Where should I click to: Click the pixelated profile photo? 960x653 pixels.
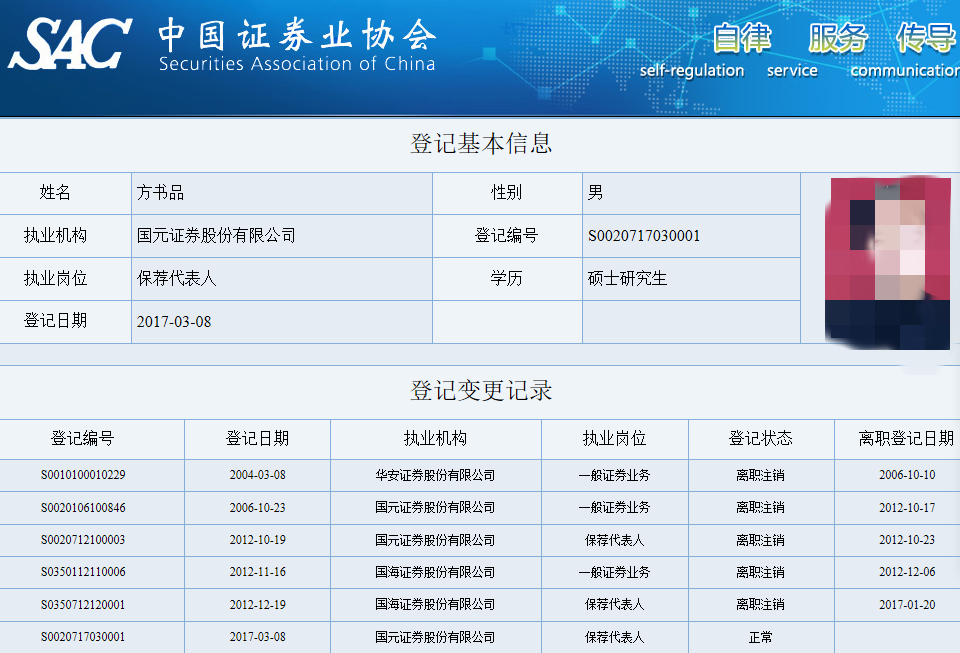(888, 263)
